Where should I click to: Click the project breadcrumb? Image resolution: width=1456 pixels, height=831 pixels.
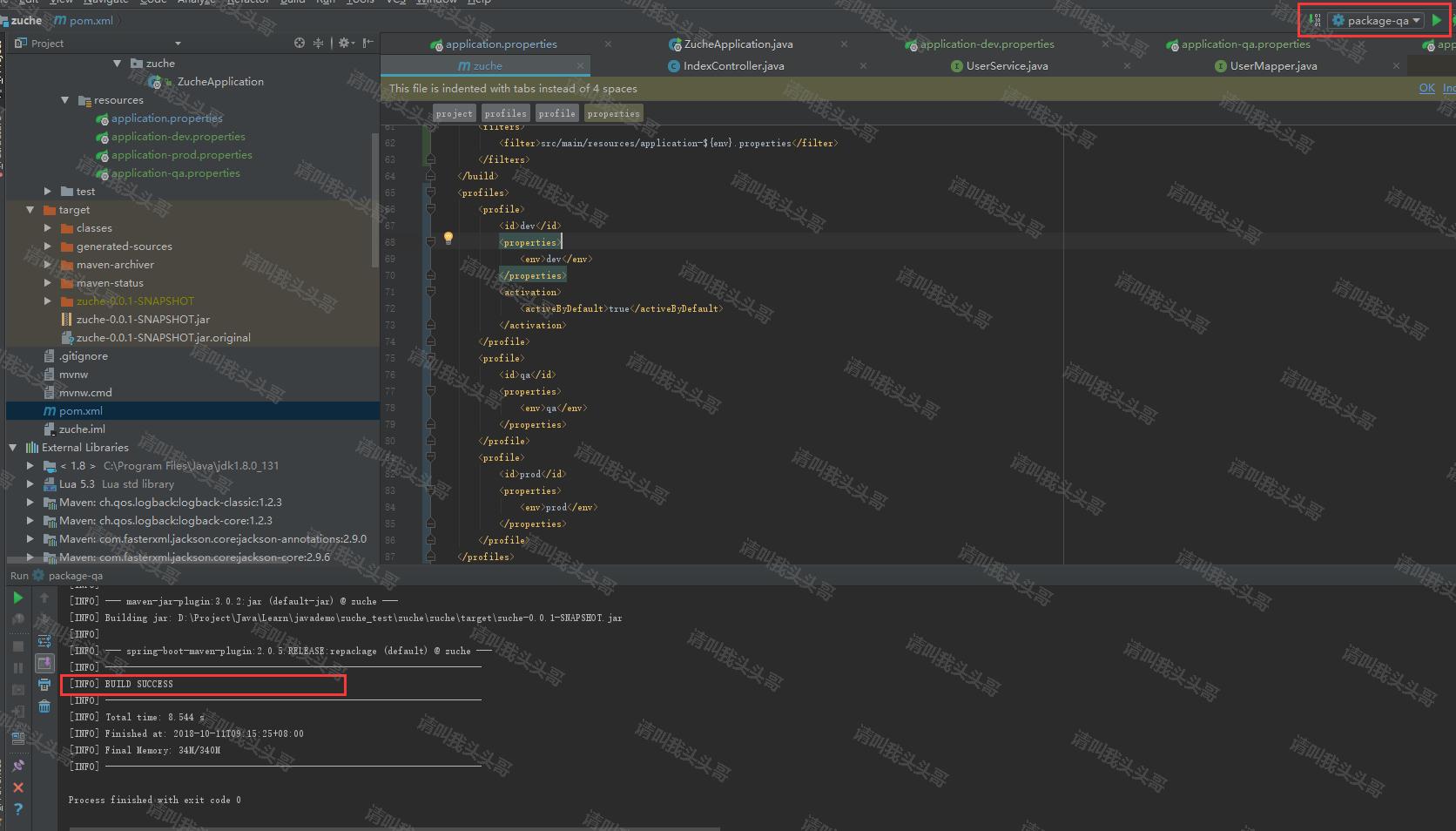(x=455, y=113)
